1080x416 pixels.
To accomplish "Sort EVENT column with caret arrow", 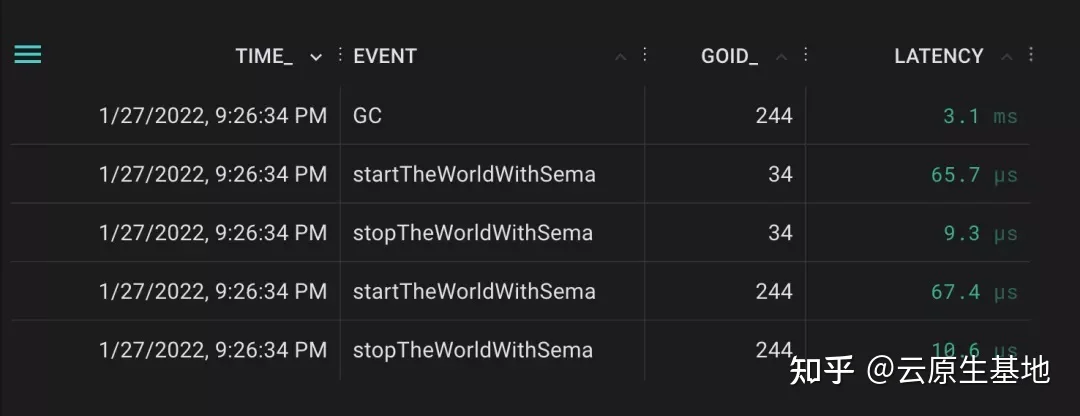I will [x=621, y=57].
